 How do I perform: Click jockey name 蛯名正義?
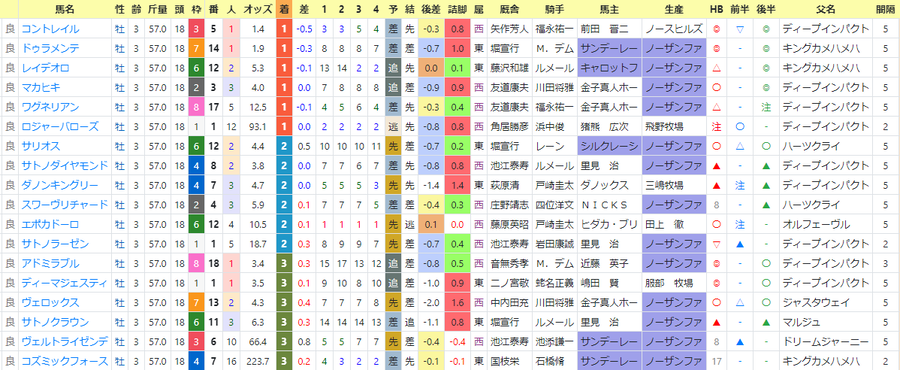(554, 283)
